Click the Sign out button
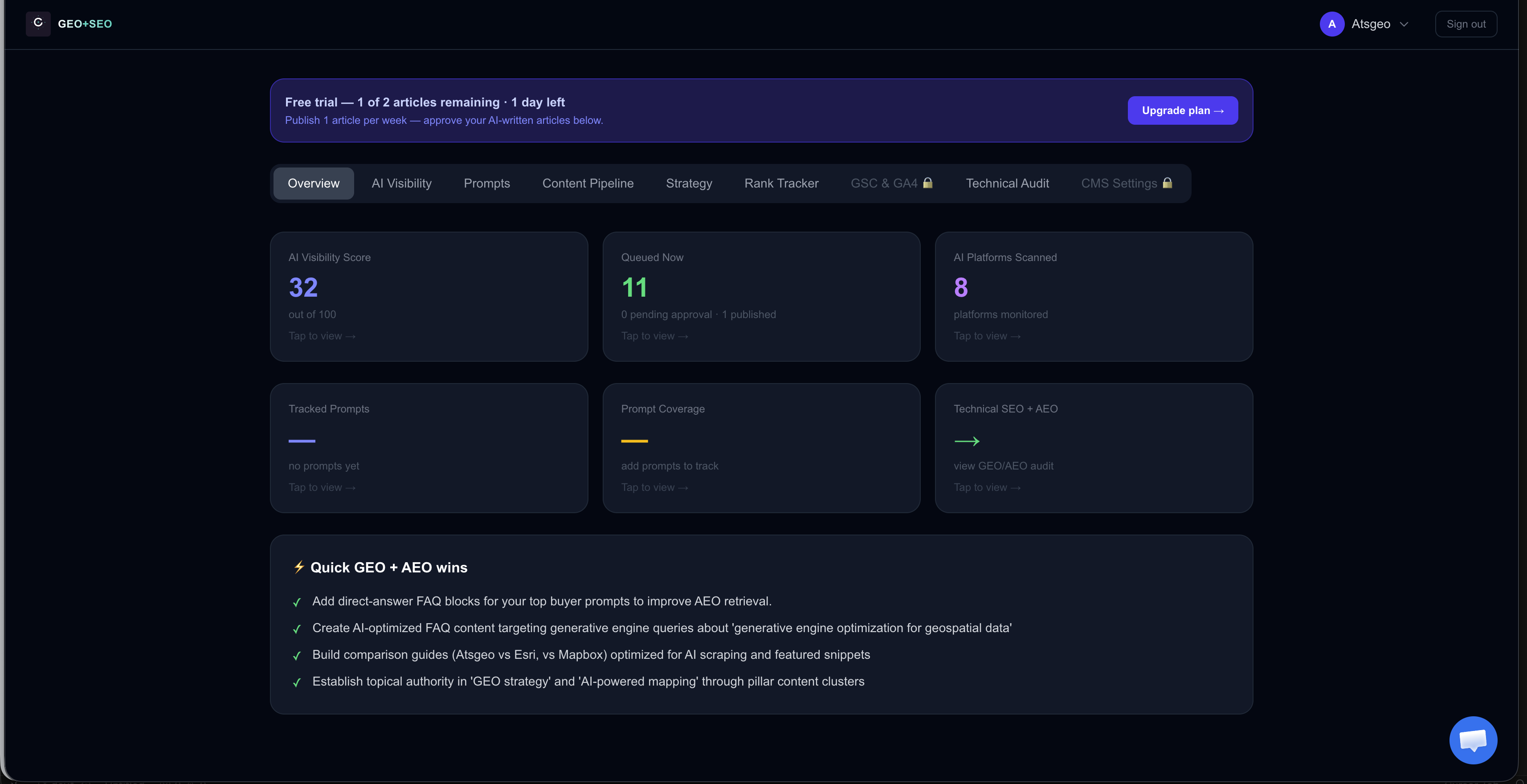The height and width of the screenshot is (784, 1527). click(x=1466, y=24)
